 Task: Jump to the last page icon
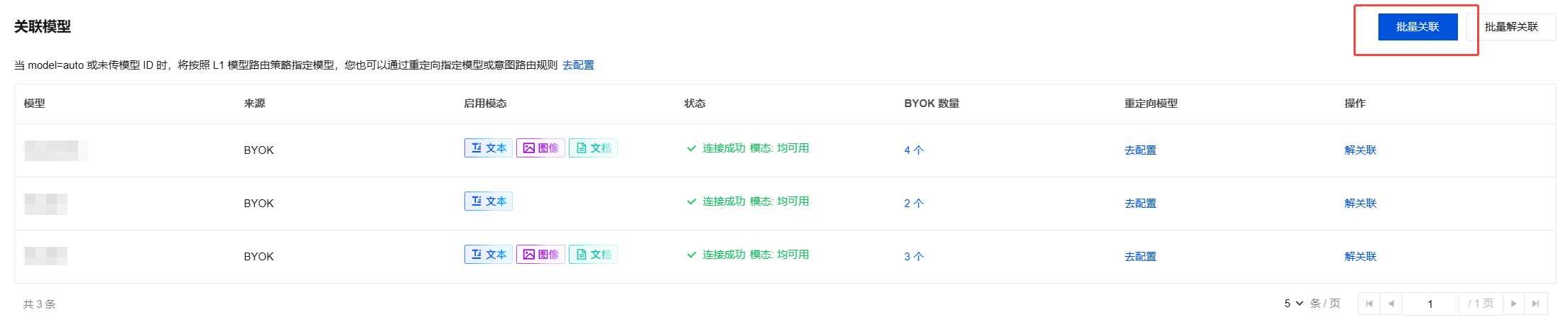point(1535,304)
